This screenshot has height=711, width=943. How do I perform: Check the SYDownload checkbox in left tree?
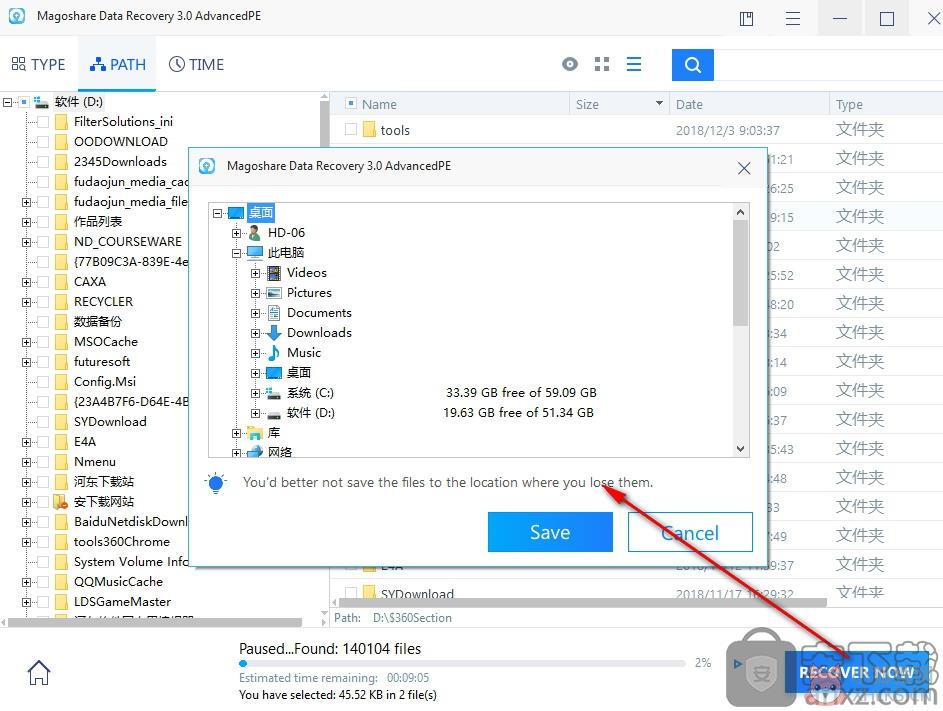point(43,422)
